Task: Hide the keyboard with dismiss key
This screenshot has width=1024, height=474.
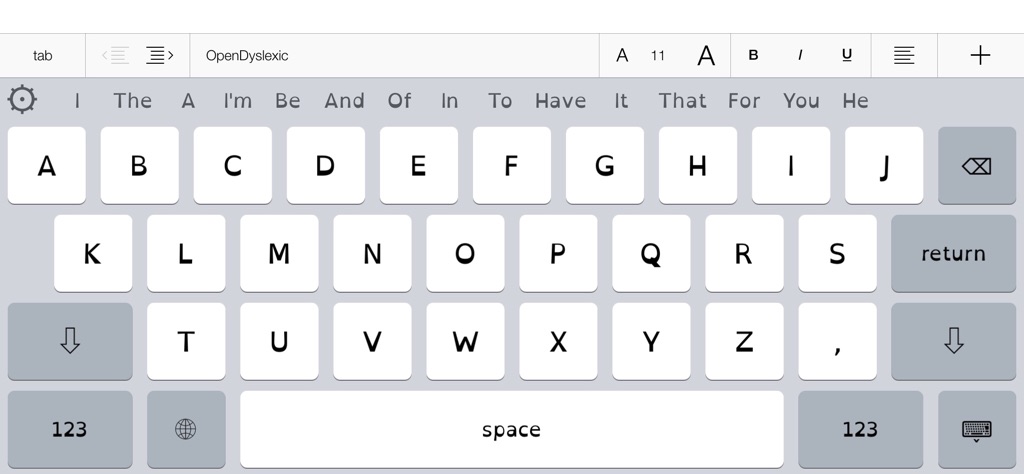Action: coord(976,429)
